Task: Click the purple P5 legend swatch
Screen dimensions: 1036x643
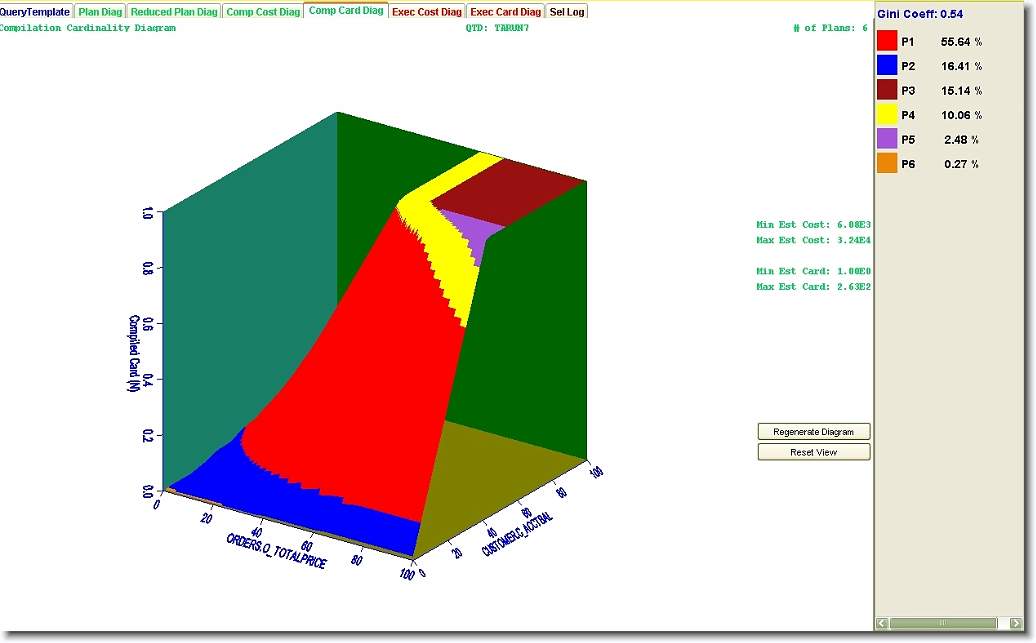Action: point(887,139)
